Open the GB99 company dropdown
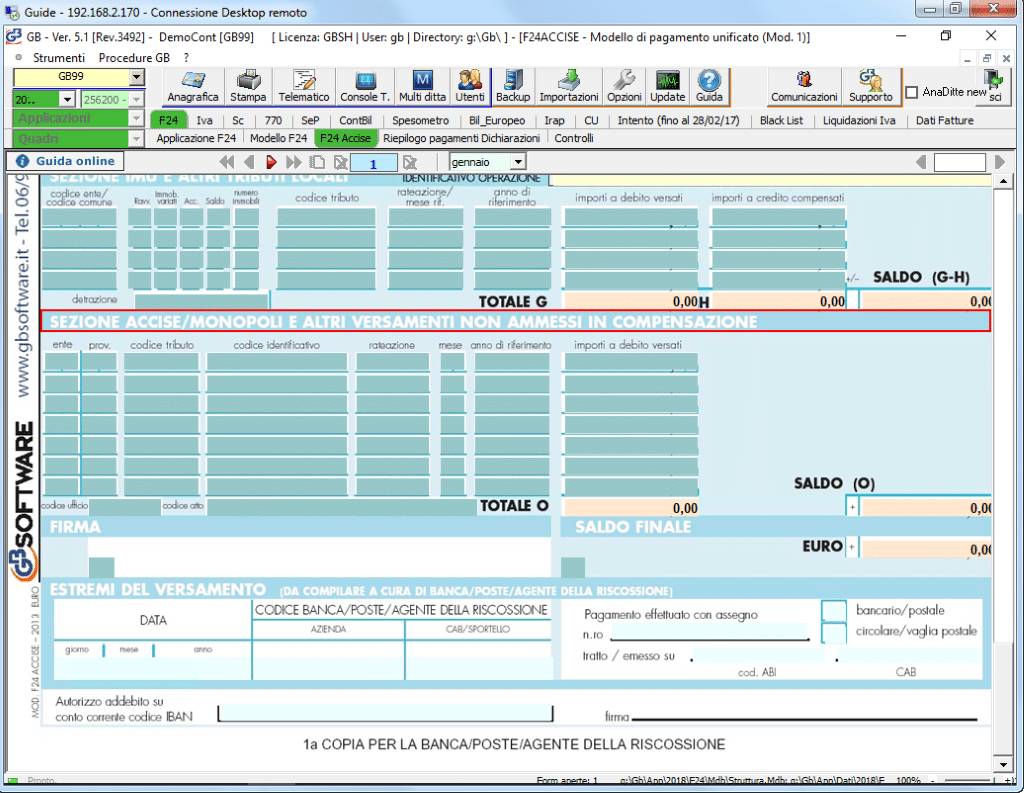The image size is (1024, 793). (x=136, y=77)
